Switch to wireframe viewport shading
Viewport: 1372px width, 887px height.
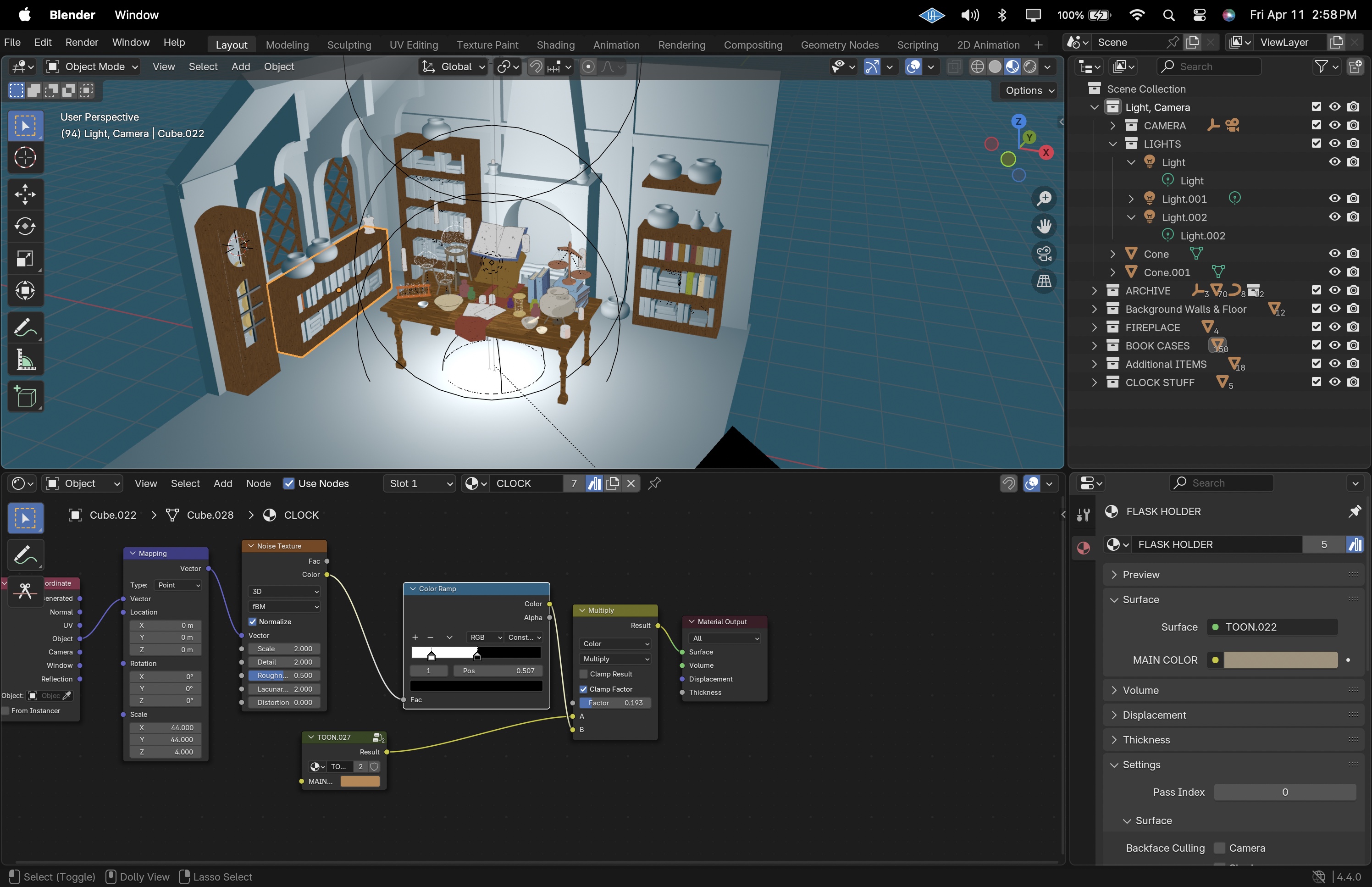coord(977,67)
